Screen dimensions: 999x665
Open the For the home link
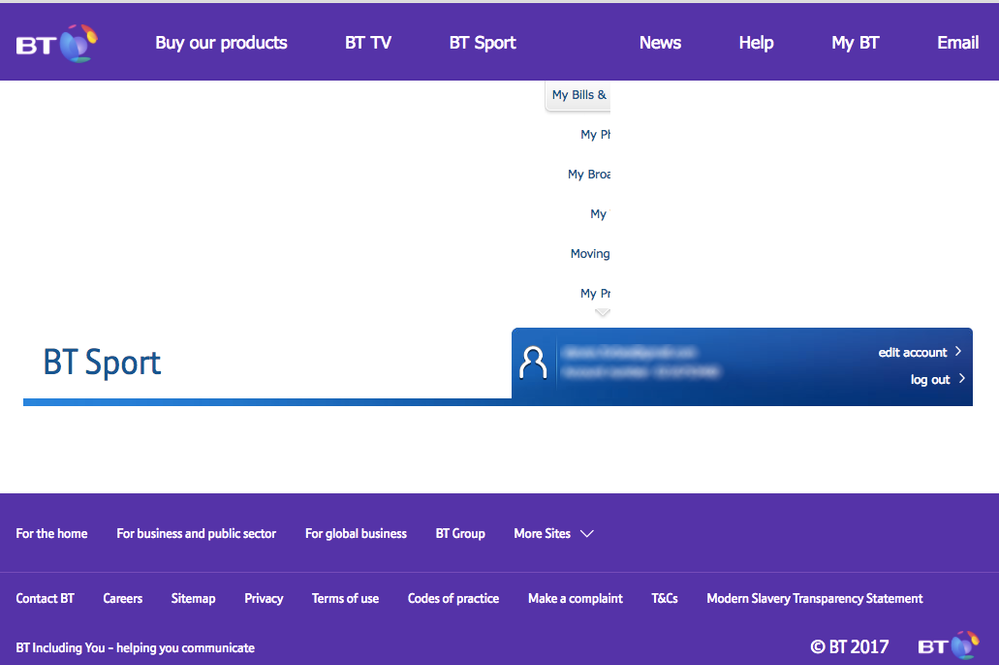[x=52, y=533]
